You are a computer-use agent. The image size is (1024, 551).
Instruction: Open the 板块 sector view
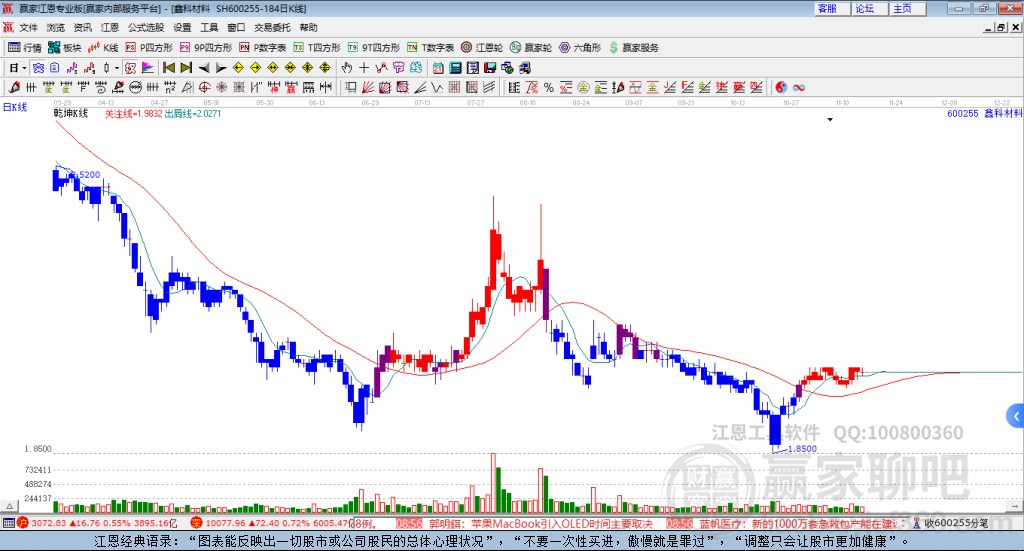point(64,48)
